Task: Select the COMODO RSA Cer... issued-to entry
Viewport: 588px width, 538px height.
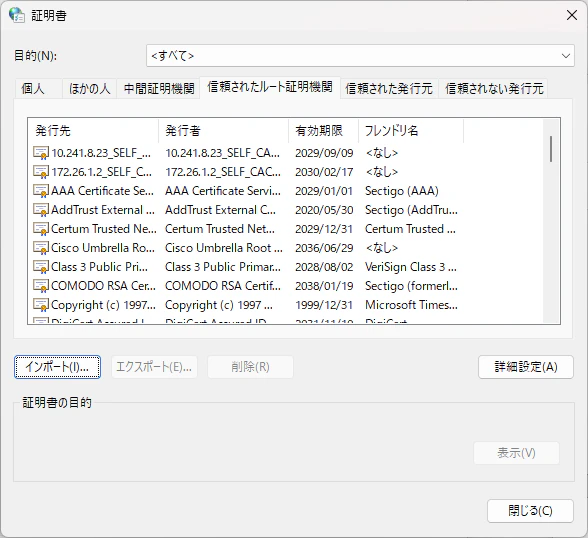Action: (103, 286)
